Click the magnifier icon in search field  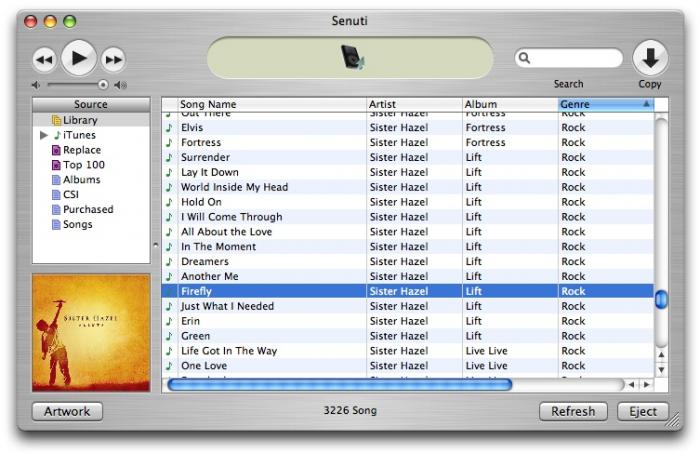[x=525, y=58]
